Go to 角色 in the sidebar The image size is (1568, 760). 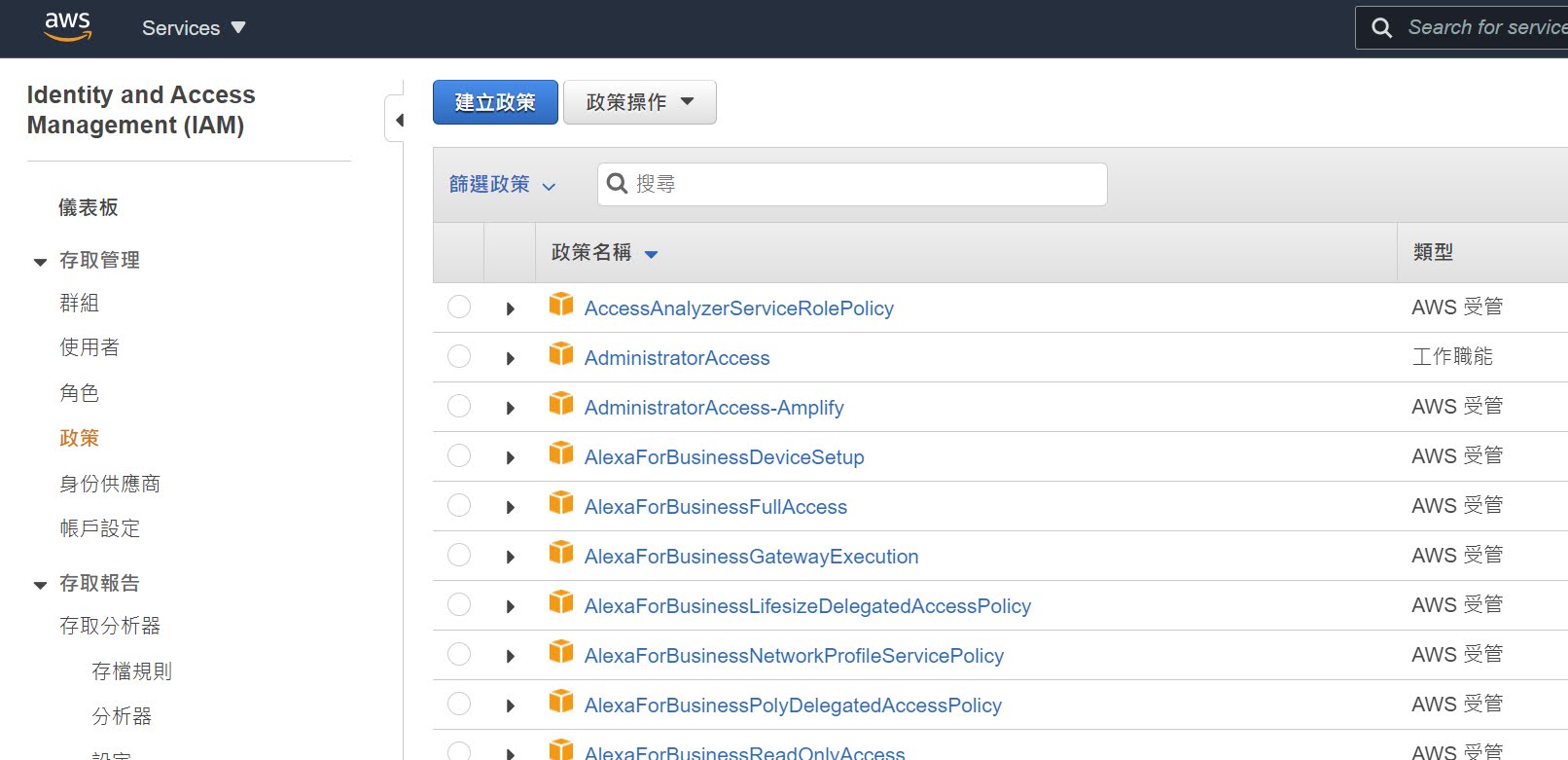pyautogui.click(x=79, y=392)
